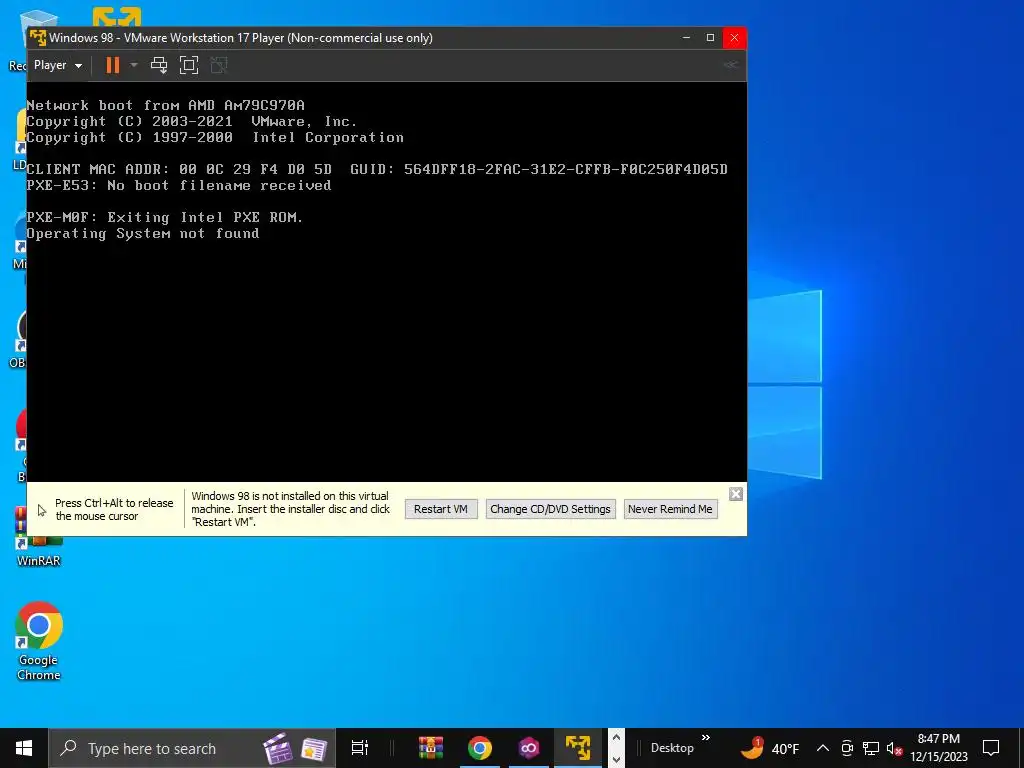This screenshot has width=1024, height=768.
Task: Click the VMware icon in the window title bar
Action: click(38, 38)
